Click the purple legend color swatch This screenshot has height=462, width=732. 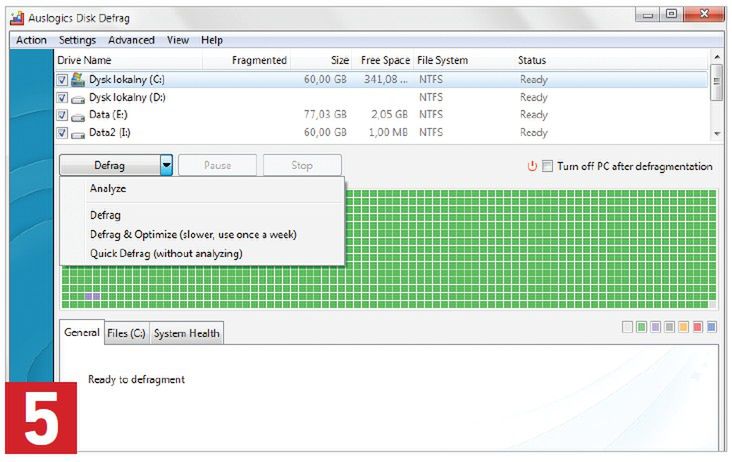click(x=655, y=327)
